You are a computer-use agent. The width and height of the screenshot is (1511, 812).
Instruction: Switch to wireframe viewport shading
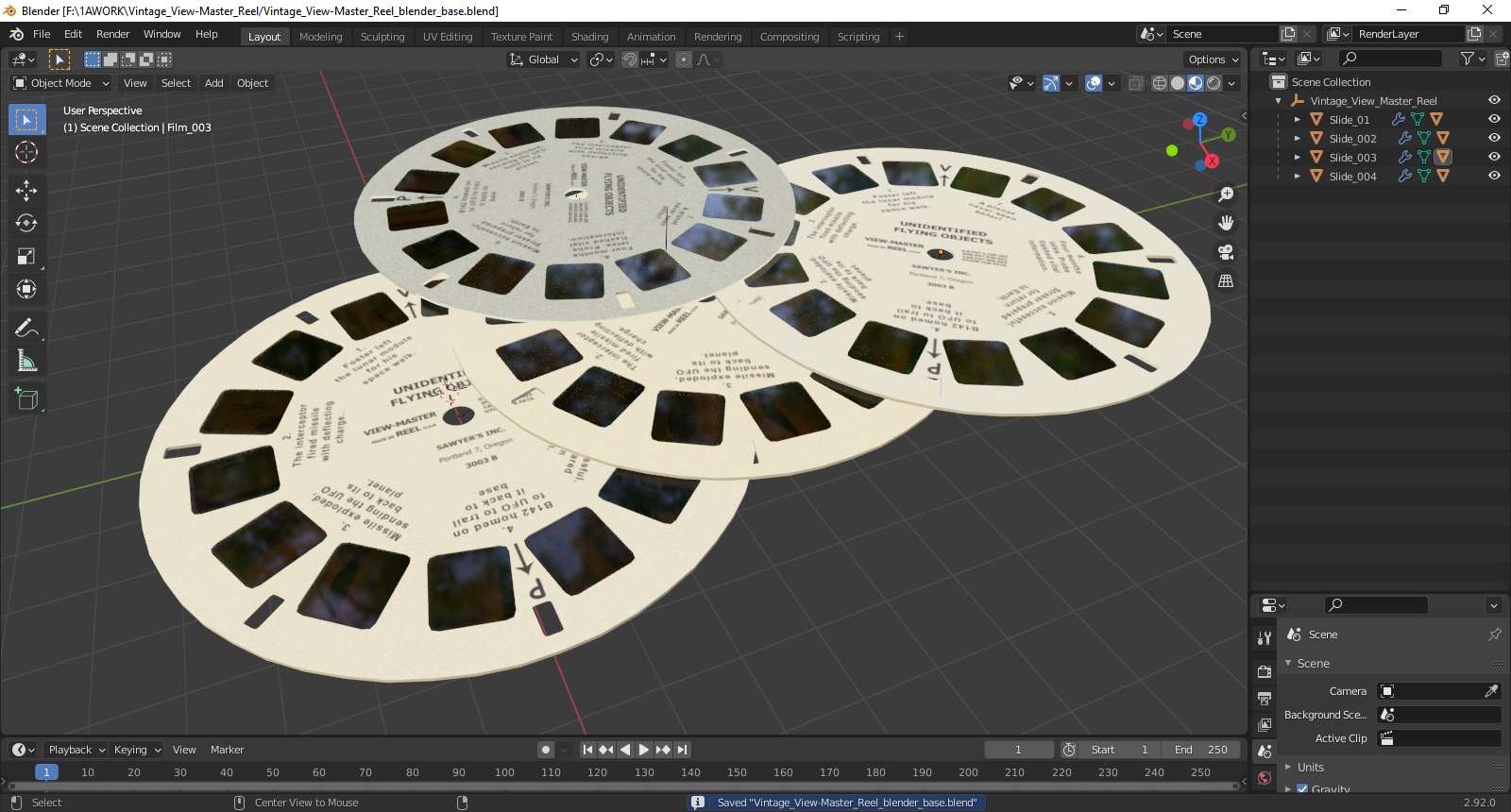point(1160,83)
